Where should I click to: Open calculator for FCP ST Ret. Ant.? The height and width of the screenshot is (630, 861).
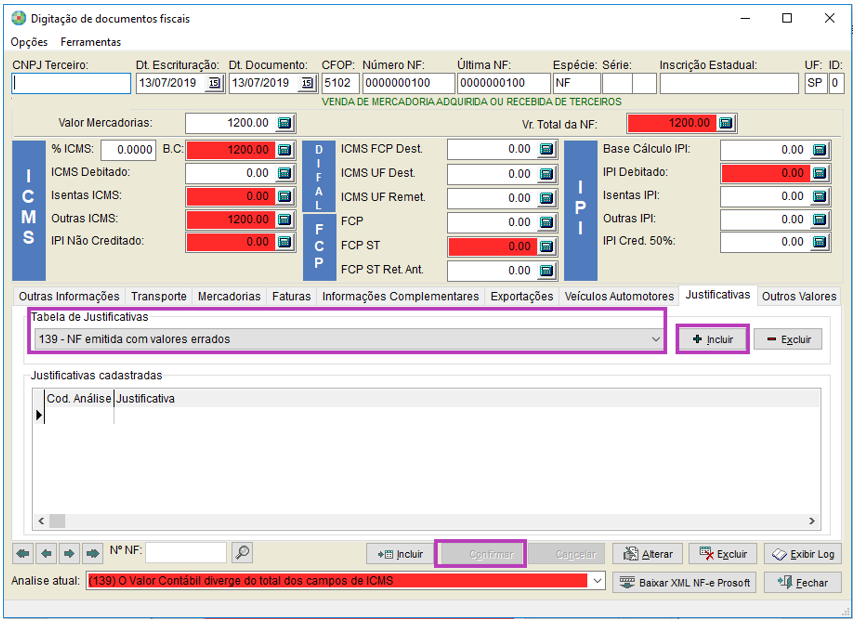(546, 270)
